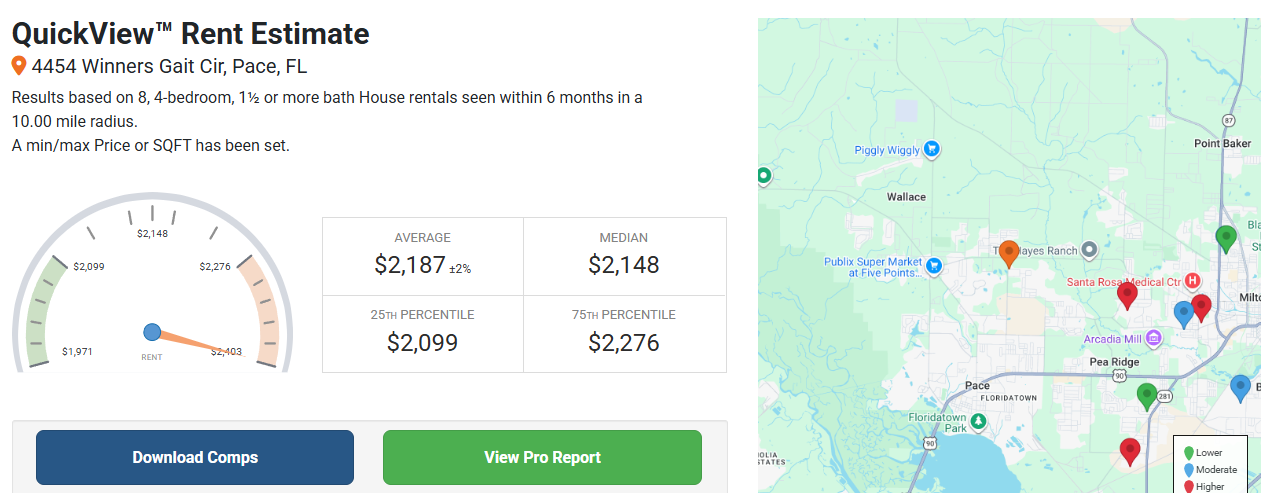
Task: Select the green pin south of Point Baker
Action: pyautogui.click(x=1226, y=239)
